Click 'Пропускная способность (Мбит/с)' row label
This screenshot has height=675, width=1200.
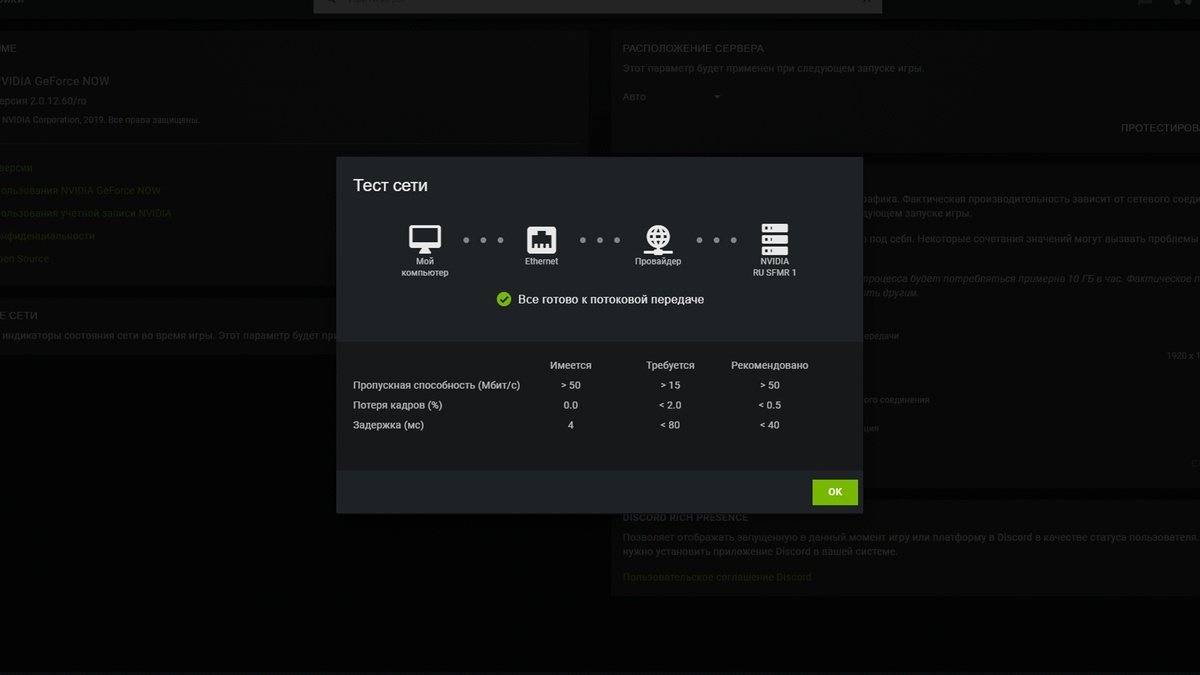436,385
